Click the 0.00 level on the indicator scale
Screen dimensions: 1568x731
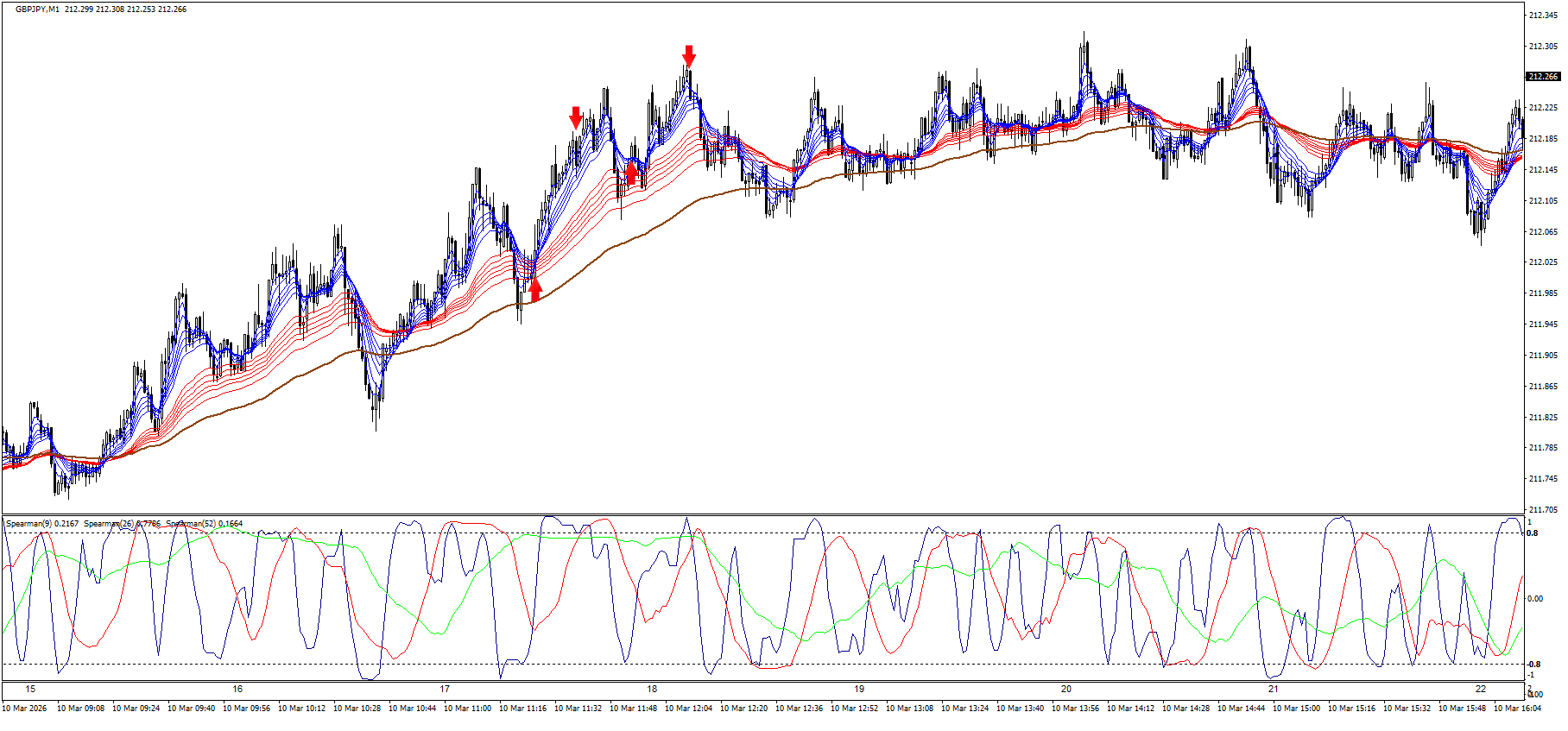(x=1535, y=599)
